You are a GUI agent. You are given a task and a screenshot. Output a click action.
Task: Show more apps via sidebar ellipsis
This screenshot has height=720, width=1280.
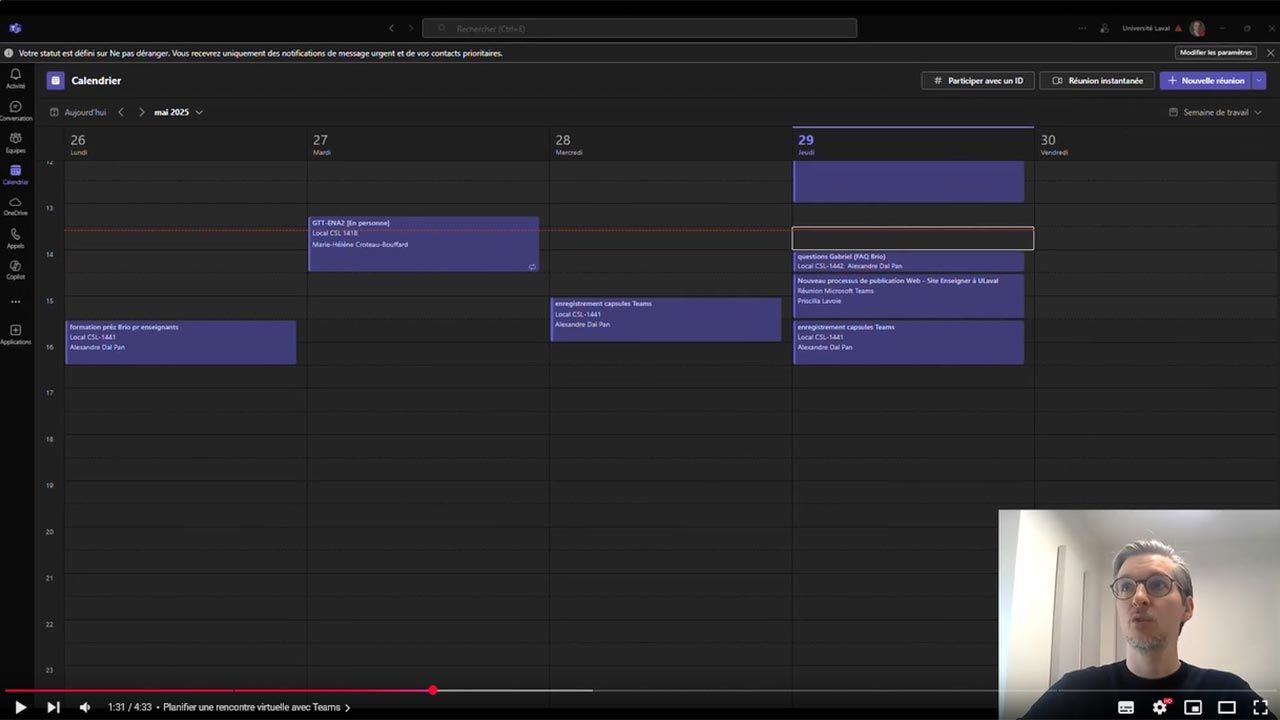coord(15,301)
